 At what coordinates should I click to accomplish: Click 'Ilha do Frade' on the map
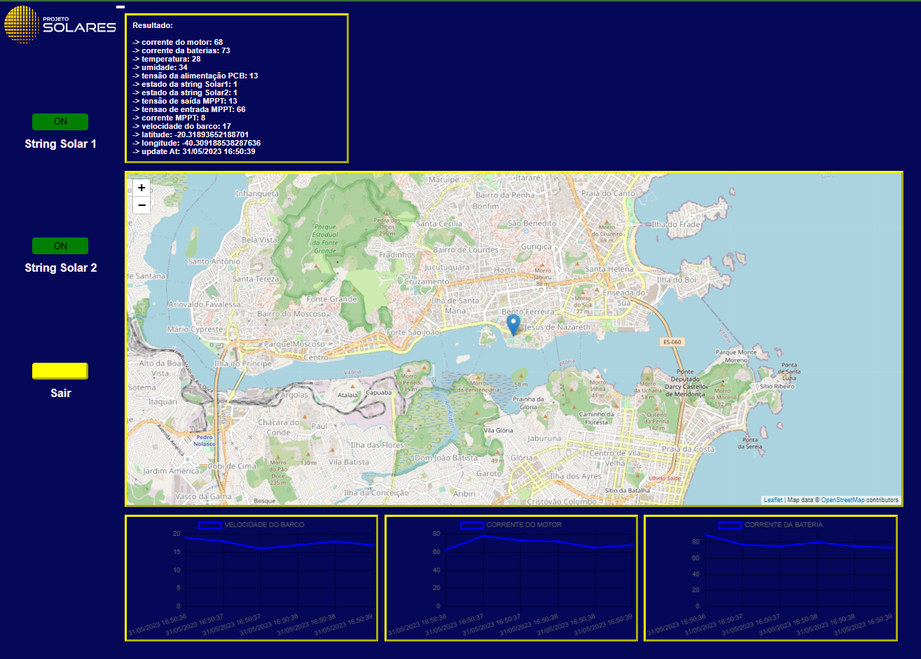(676, 224)
